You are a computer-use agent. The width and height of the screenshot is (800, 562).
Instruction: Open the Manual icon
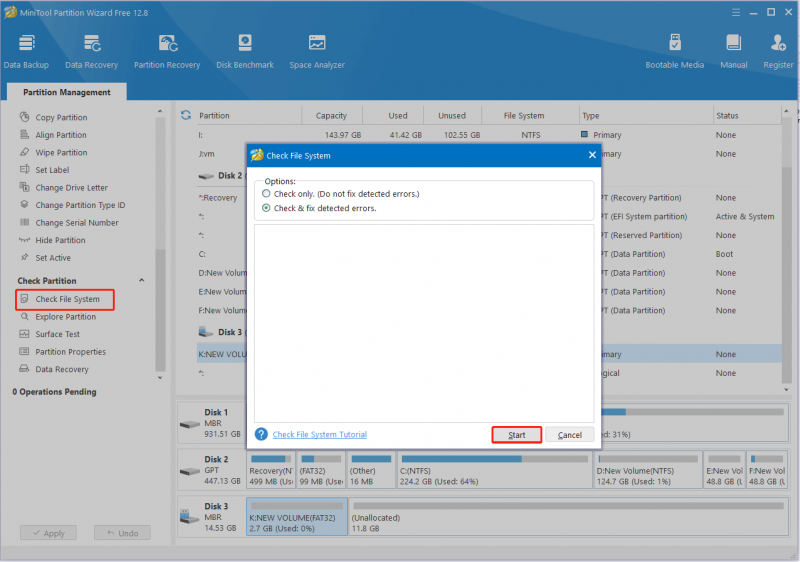734,51
